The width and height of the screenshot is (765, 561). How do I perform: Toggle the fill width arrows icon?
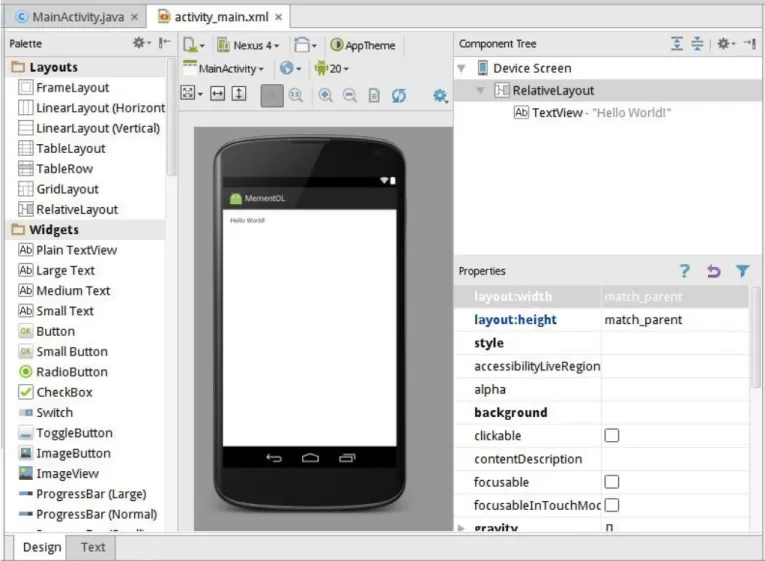(218, 93)
